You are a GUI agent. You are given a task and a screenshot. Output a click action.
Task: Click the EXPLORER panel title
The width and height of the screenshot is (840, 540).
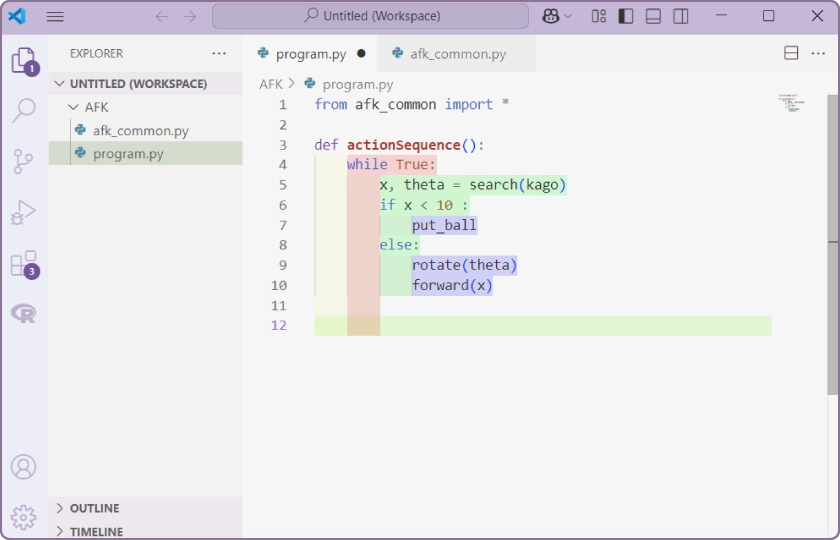(96, 53)
